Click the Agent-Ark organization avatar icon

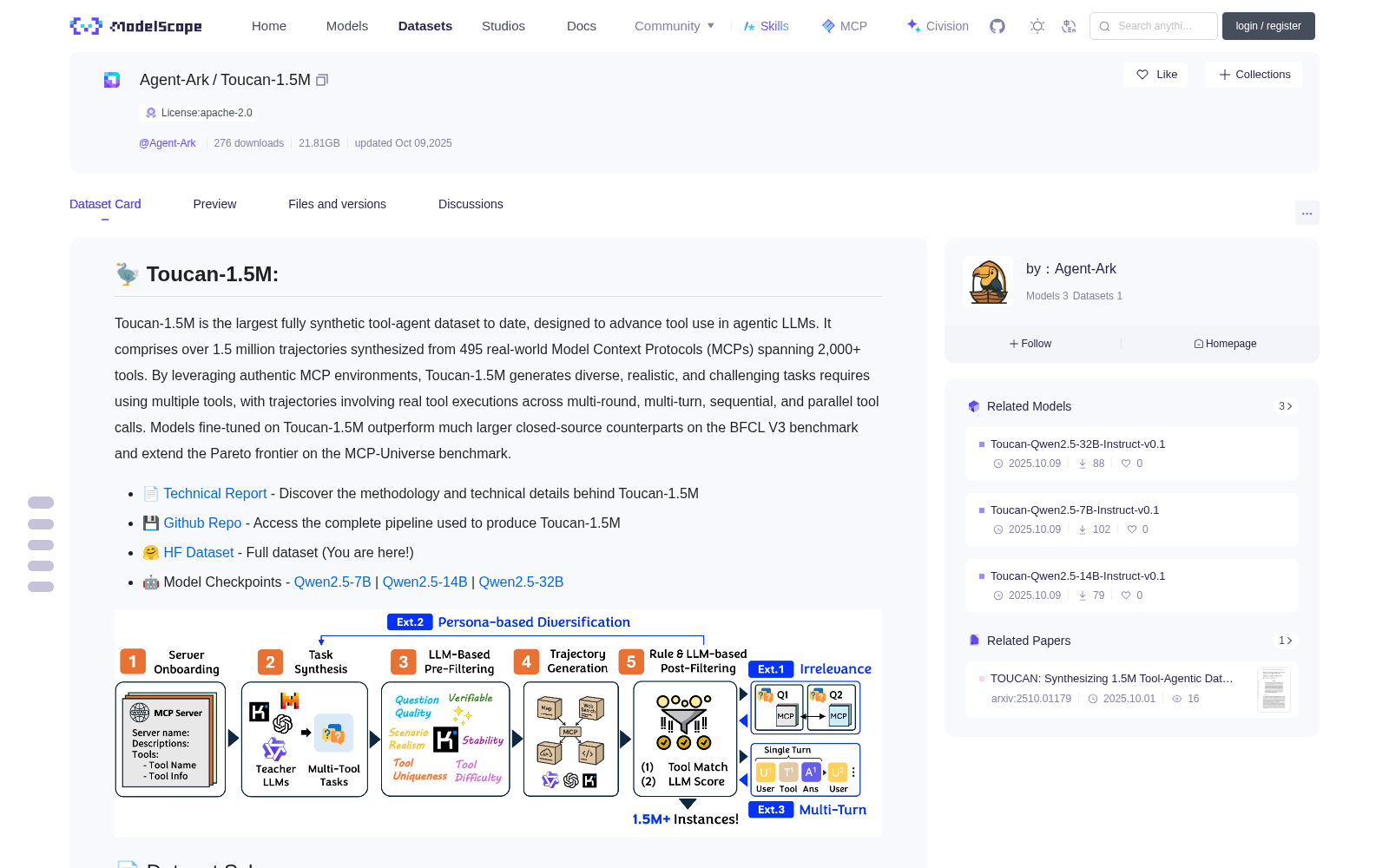(x=112, y=80)
